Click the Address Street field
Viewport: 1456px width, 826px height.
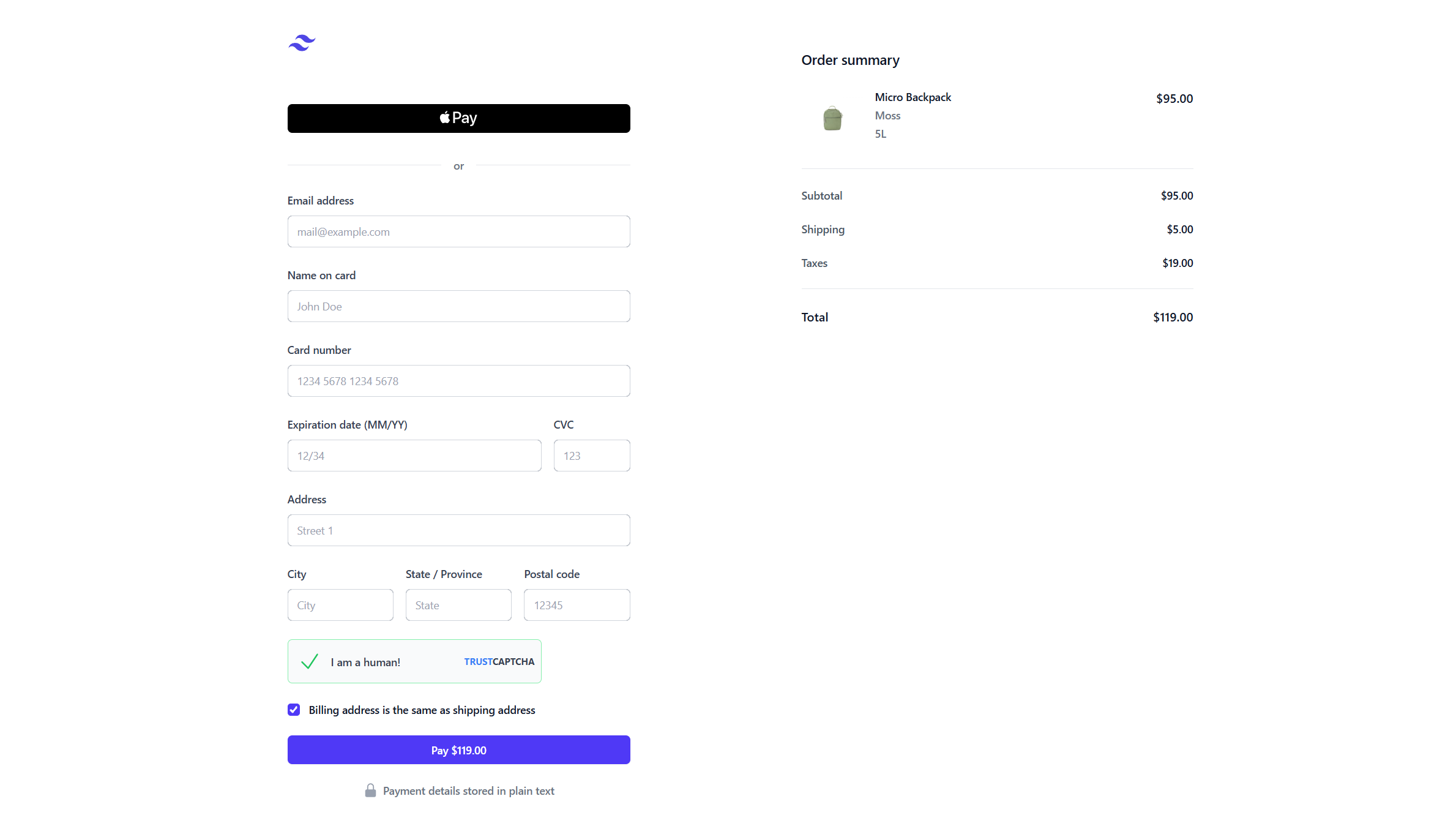(x=458, y=530)
